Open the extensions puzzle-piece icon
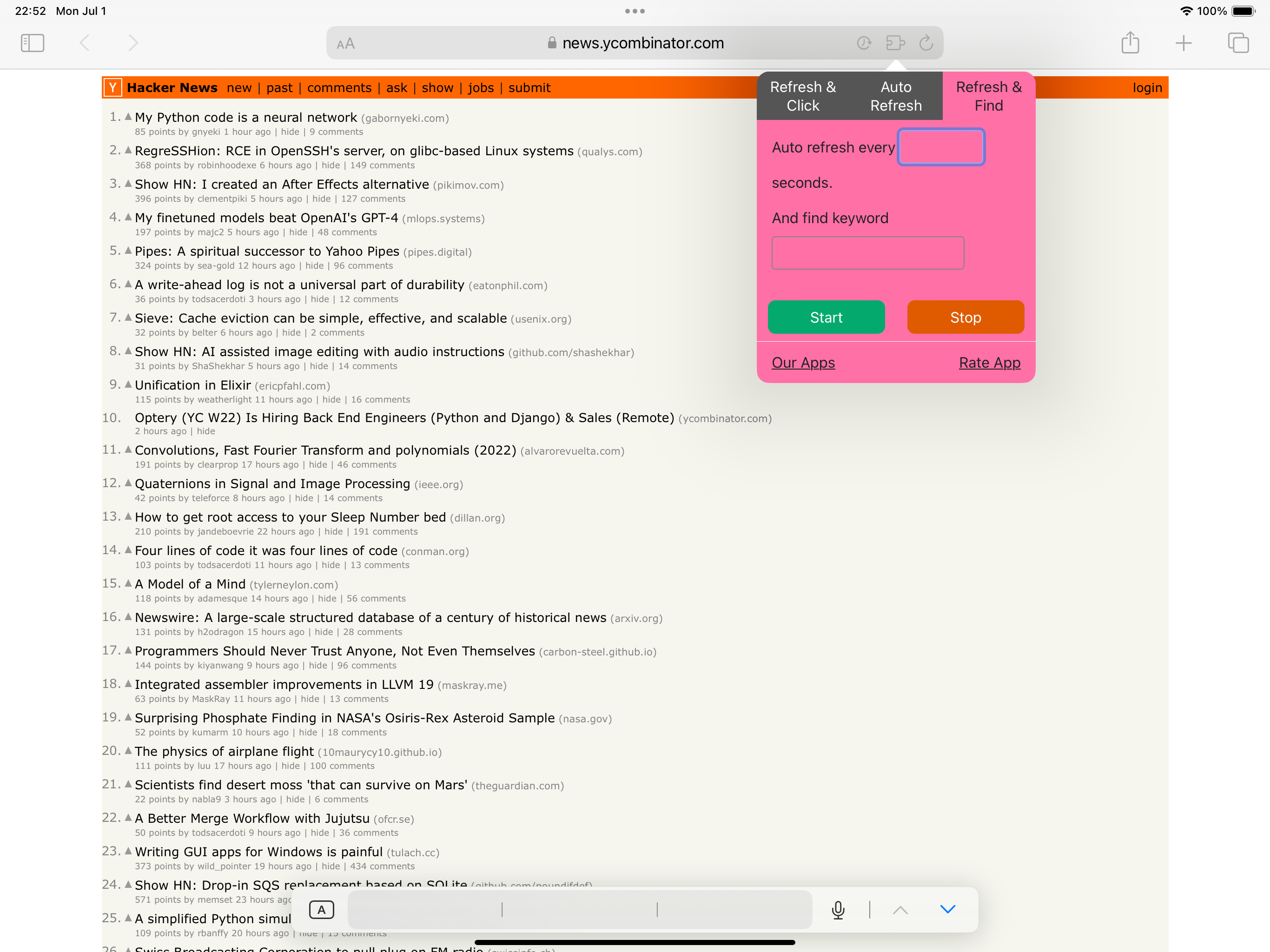Screen dimensions: 1270x952 click(x=895, y=43)
